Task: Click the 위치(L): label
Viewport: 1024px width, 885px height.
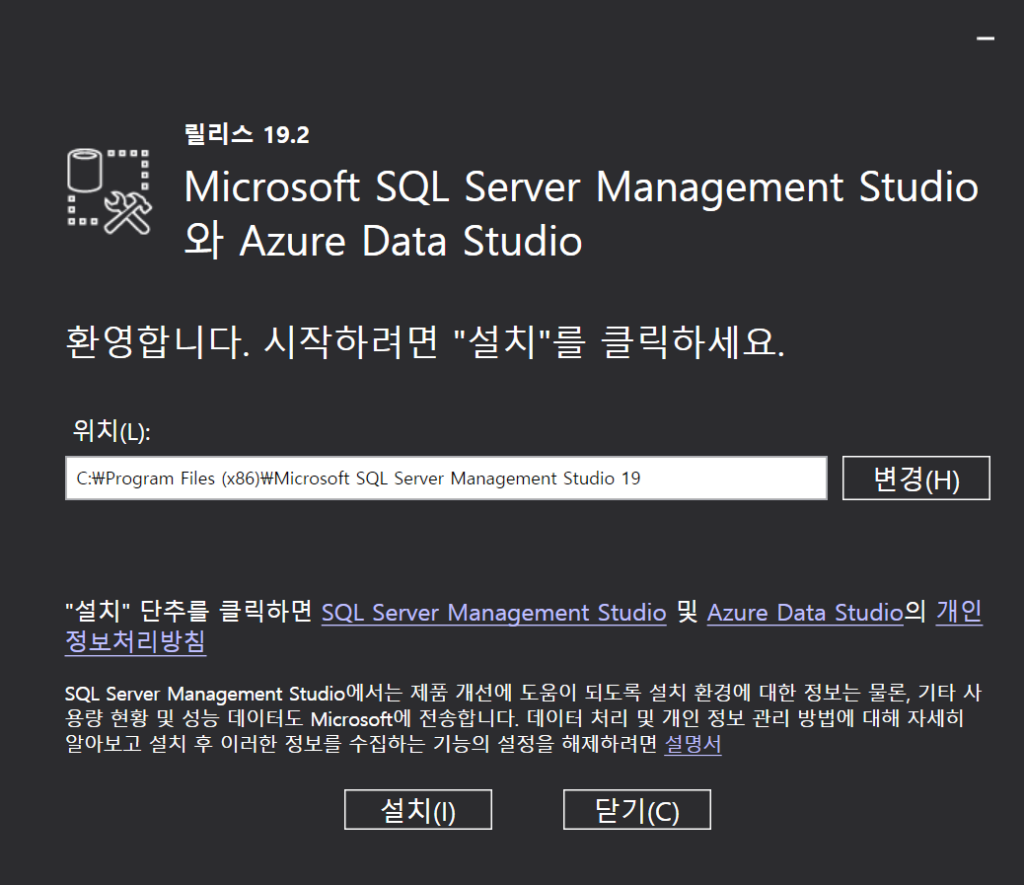Action: pyautogui.click(x=111, y=431)
